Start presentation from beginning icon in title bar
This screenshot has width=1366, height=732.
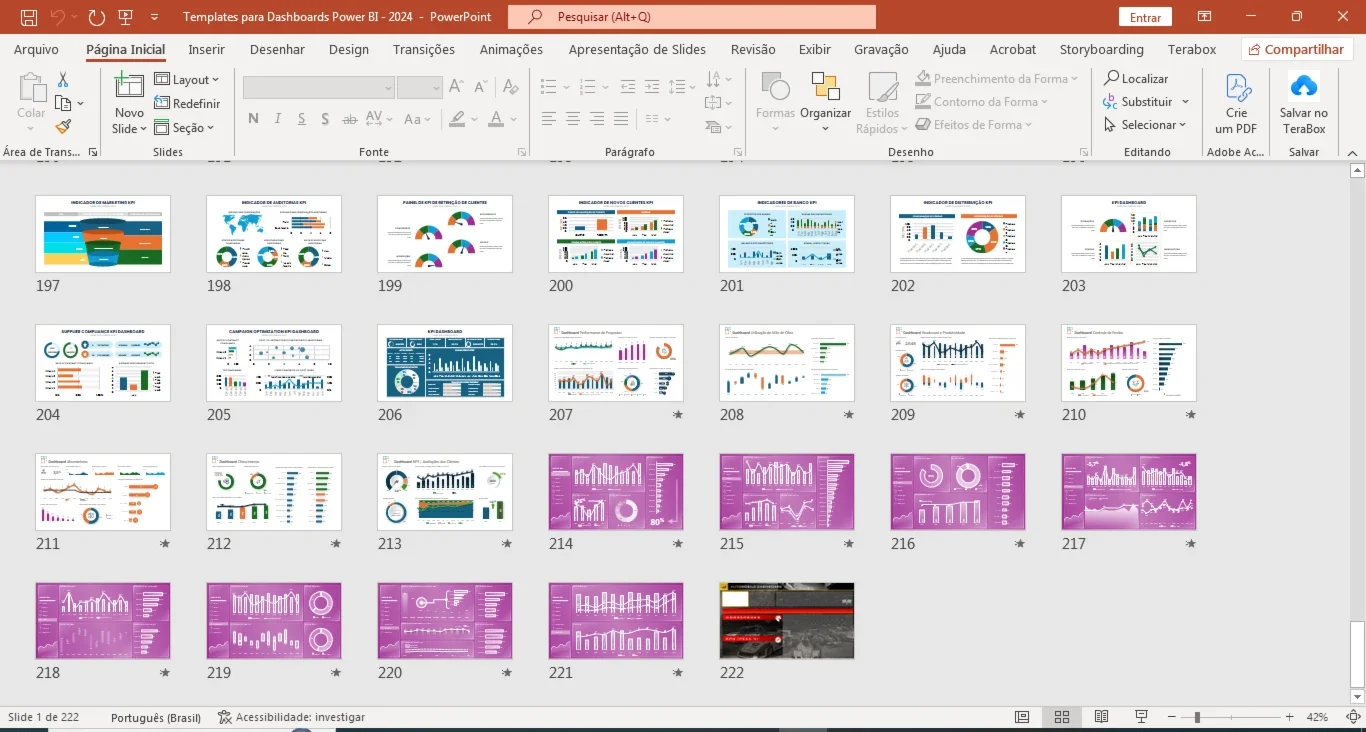(126, 17)
